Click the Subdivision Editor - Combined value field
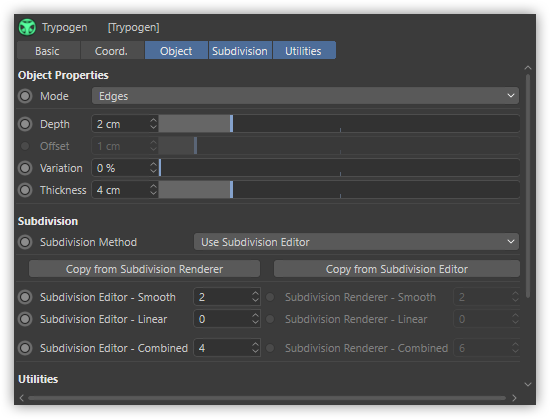 pyautogui.click(x=227, y=348)
